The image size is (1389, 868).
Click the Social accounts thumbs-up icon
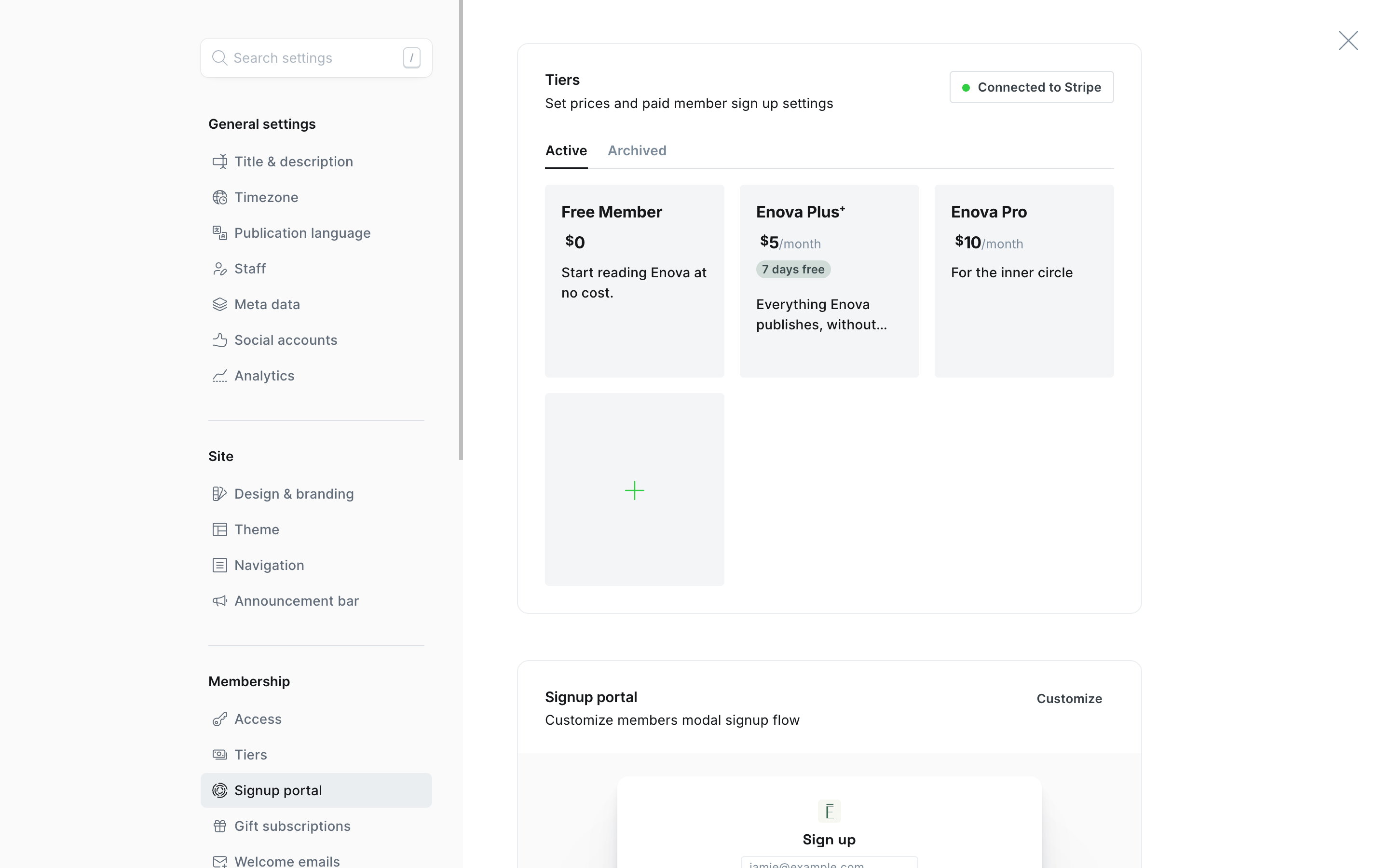(220, 340)
